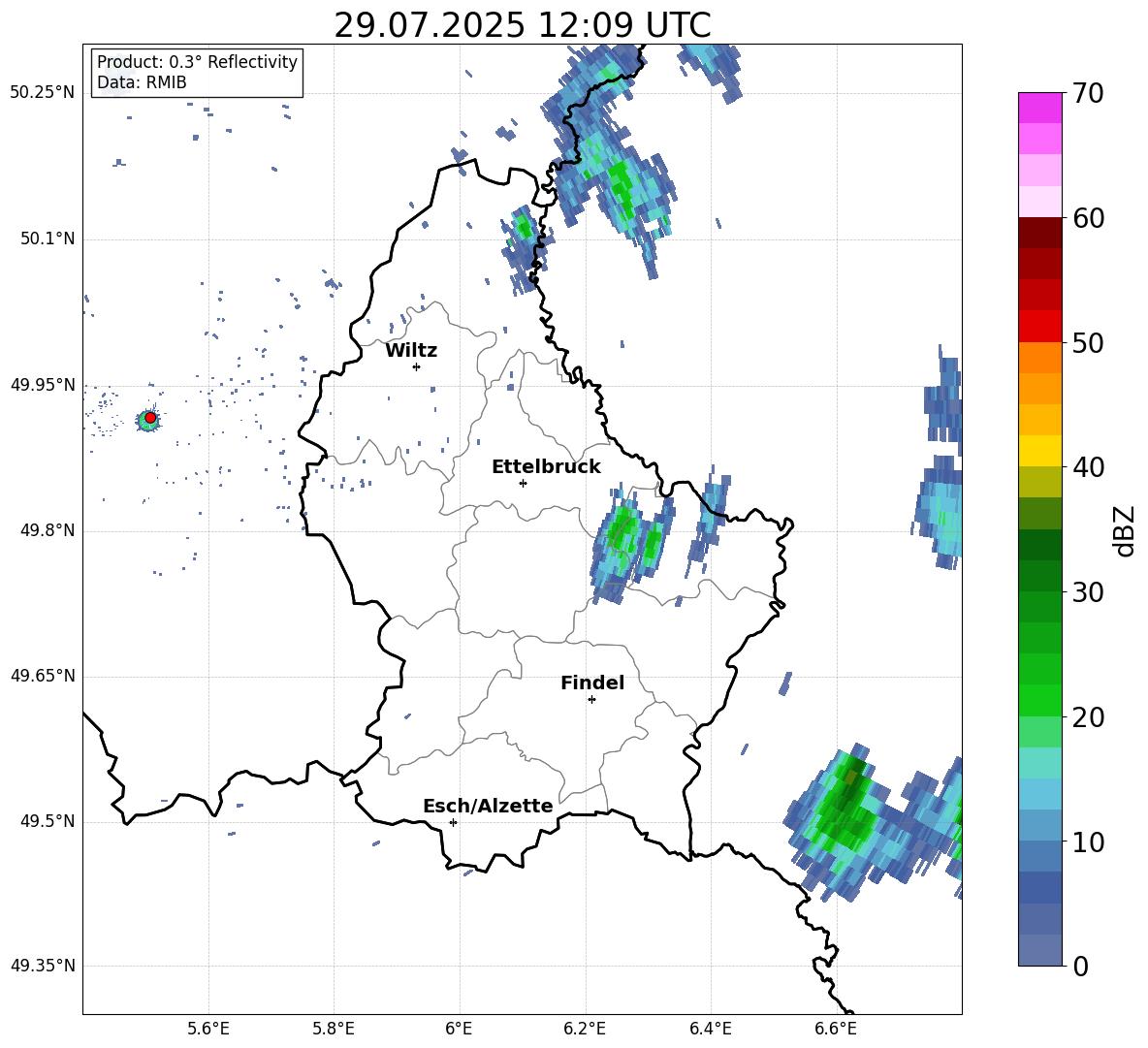This screenshot has width=1148, height=1048.
Task: Click the 49.8°N latitude label
Action: pos(47,530)
